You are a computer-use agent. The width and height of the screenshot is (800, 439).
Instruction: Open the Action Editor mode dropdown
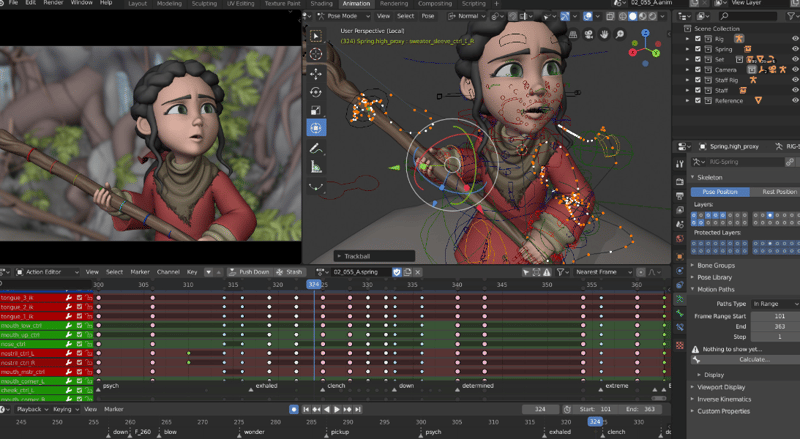coord(47,272)
